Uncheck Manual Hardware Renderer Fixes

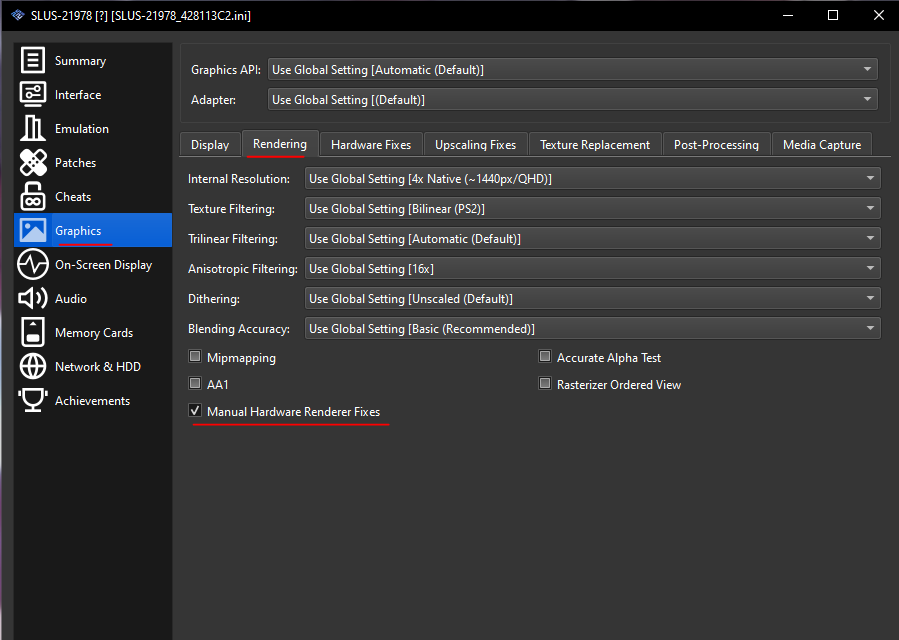pos(195,411)
